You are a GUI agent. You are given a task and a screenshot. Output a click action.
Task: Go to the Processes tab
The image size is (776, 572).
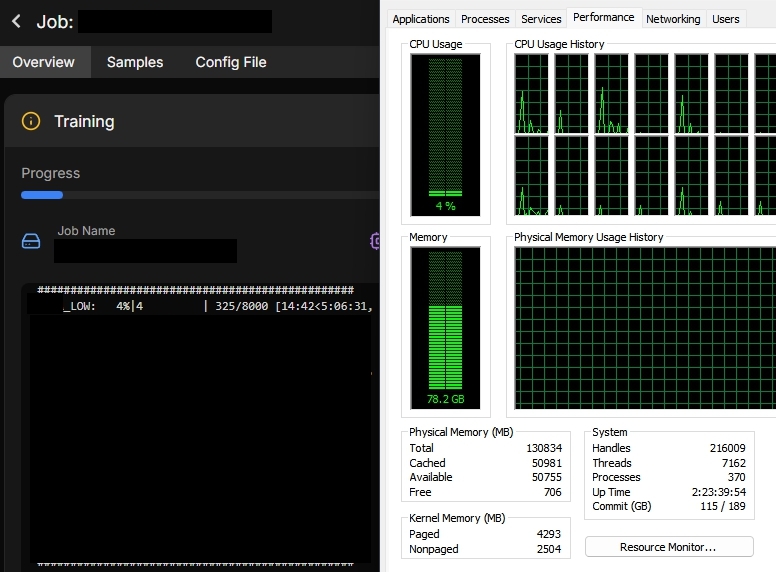(485, 19)
